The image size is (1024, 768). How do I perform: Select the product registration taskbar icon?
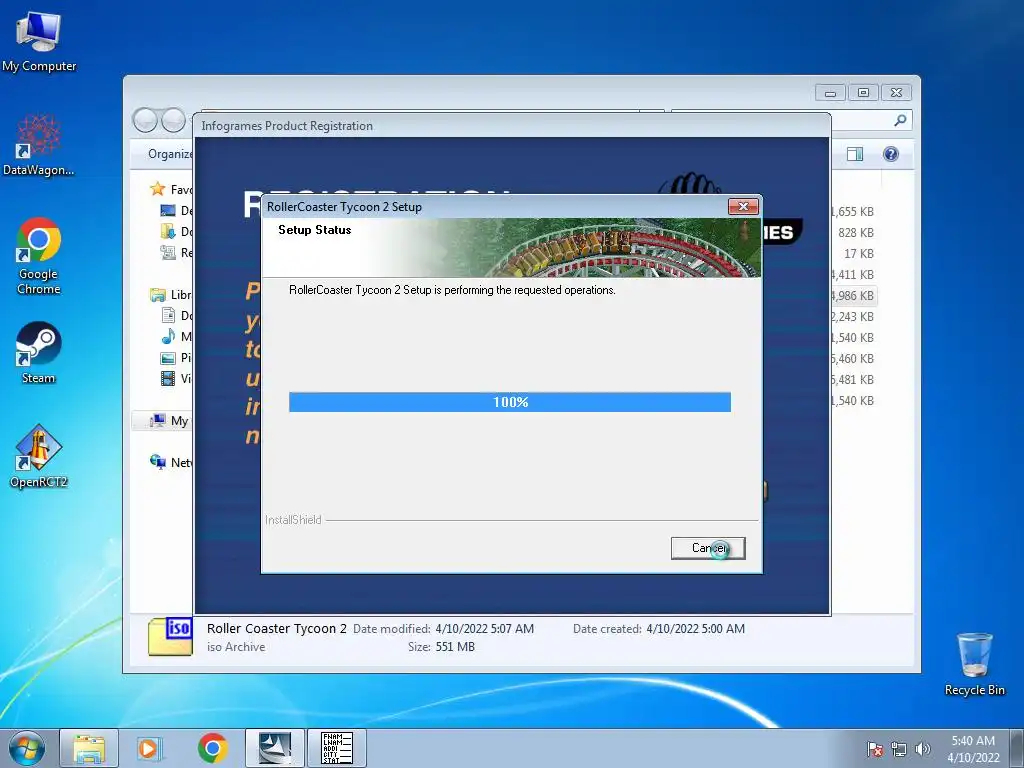[x=337, y=748]
